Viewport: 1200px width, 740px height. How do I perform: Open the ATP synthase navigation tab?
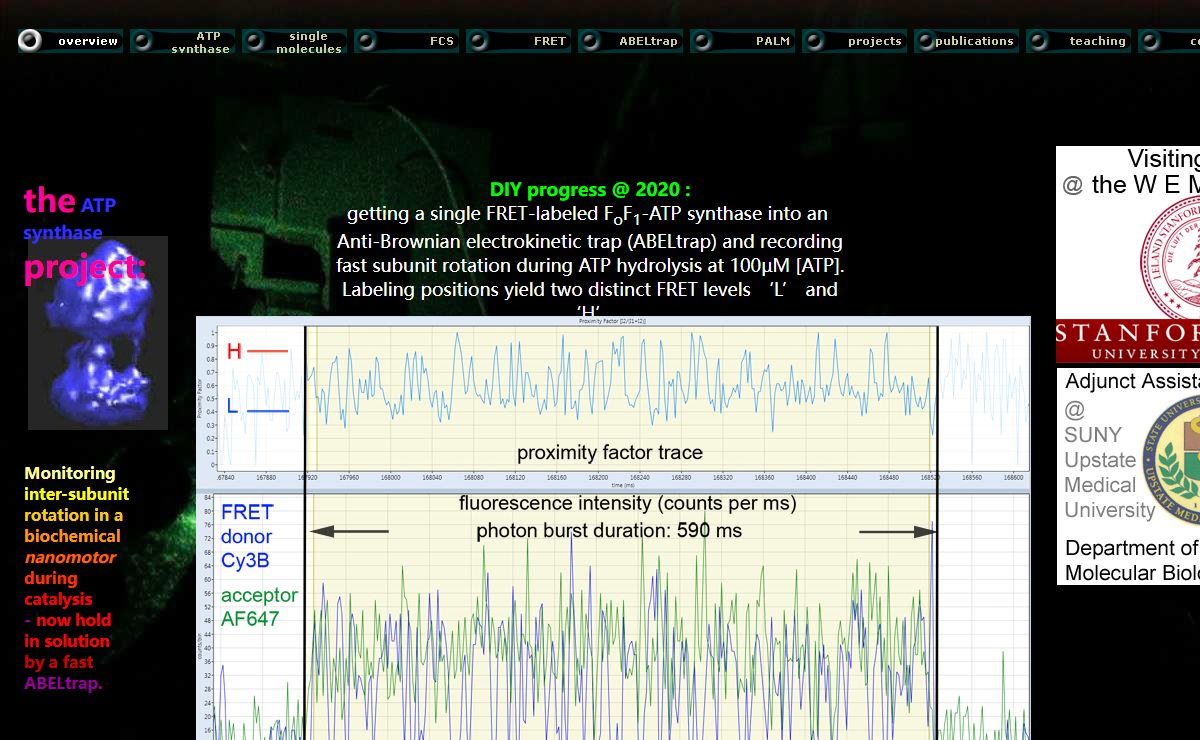[184, 41]
